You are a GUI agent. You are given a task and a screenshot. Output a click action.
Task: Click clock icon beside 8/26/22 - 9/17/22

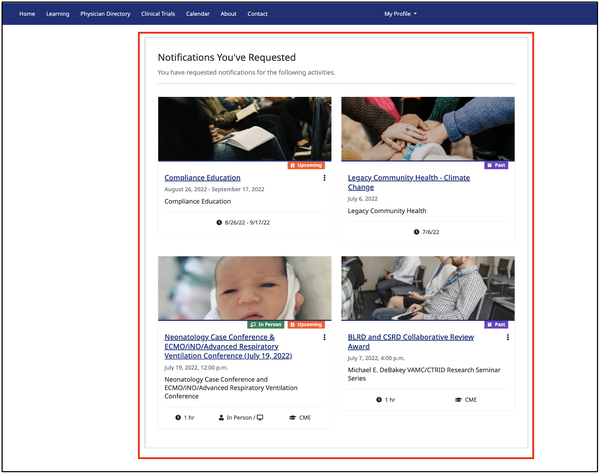219,222
